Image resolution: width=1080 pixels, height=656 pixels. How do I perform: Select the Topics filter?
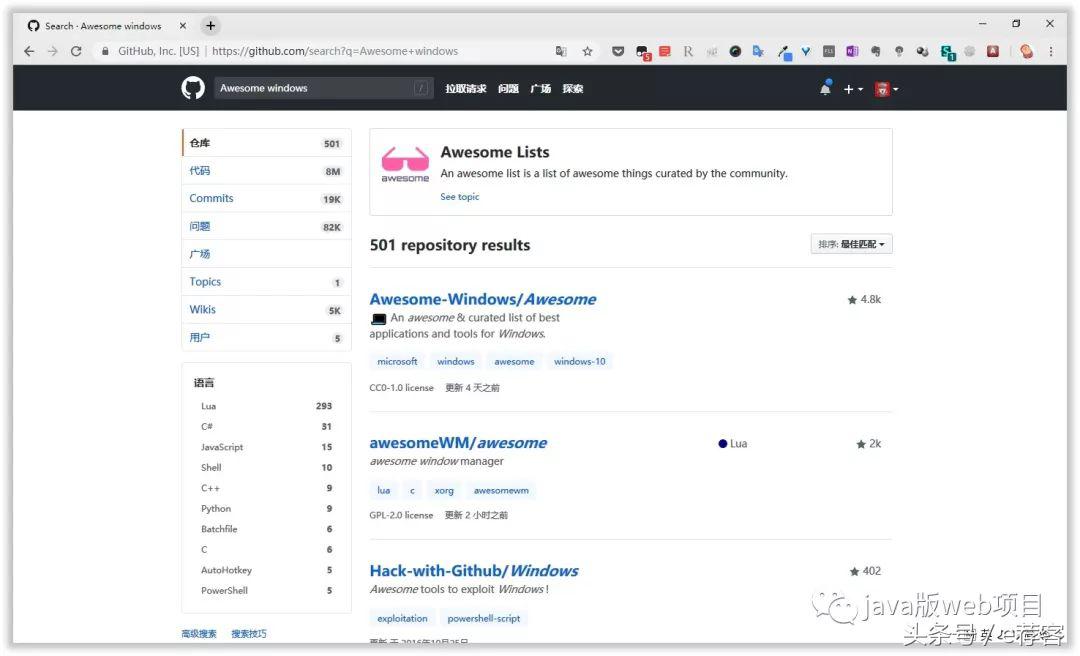point(267,282)
